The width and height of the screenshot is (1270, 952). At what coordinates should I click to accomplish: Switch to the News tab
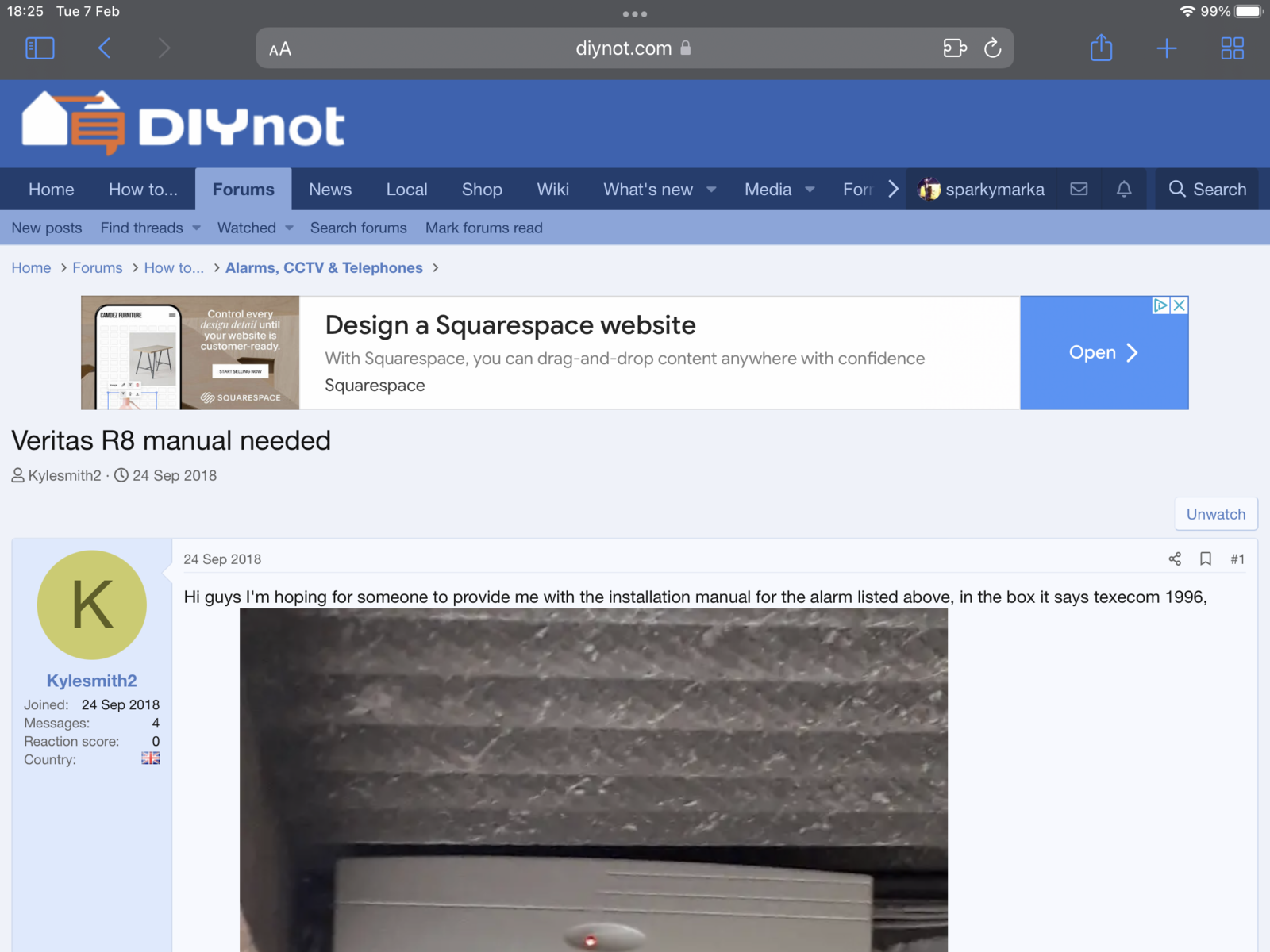(330, 190)
